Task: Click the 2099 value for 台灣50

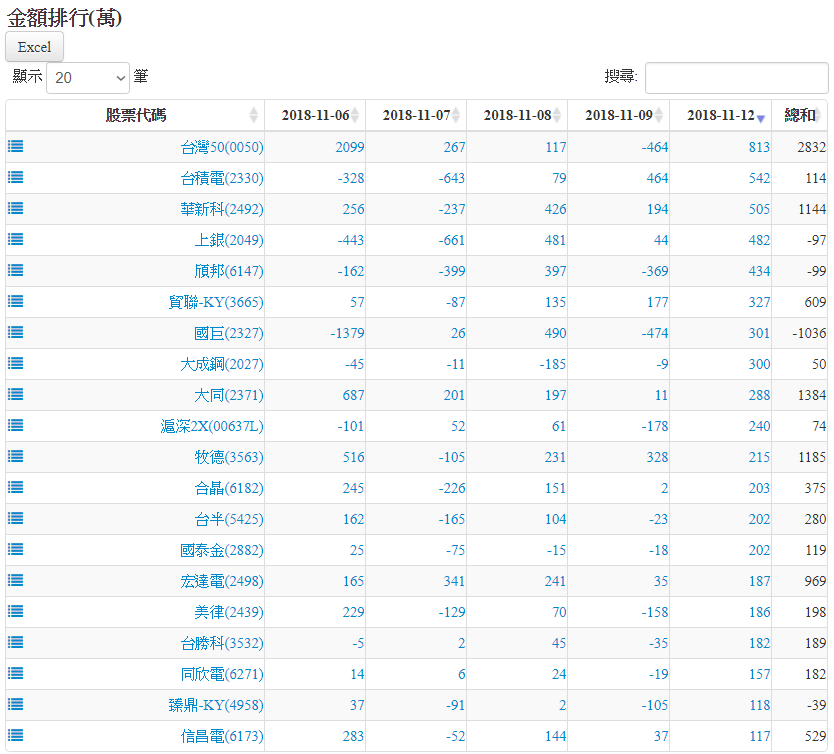Action: 349,147
